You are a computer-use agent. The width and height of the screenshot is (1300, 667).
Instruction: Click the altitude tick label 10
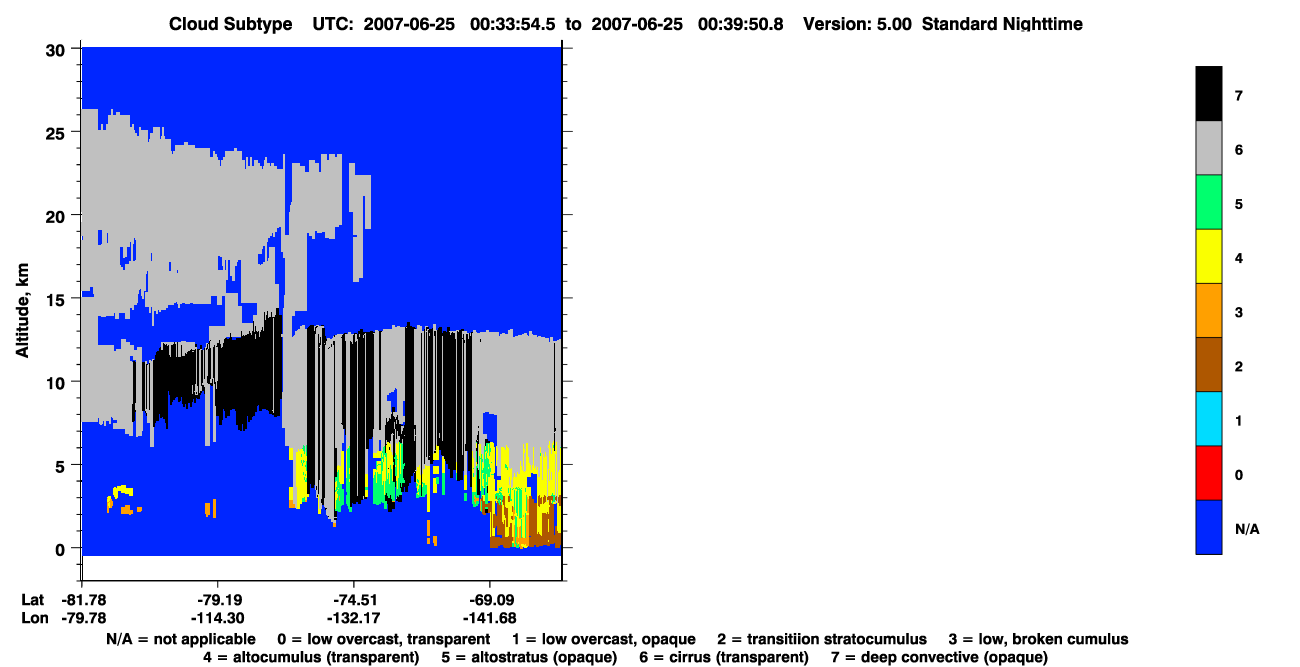(58, 382)
